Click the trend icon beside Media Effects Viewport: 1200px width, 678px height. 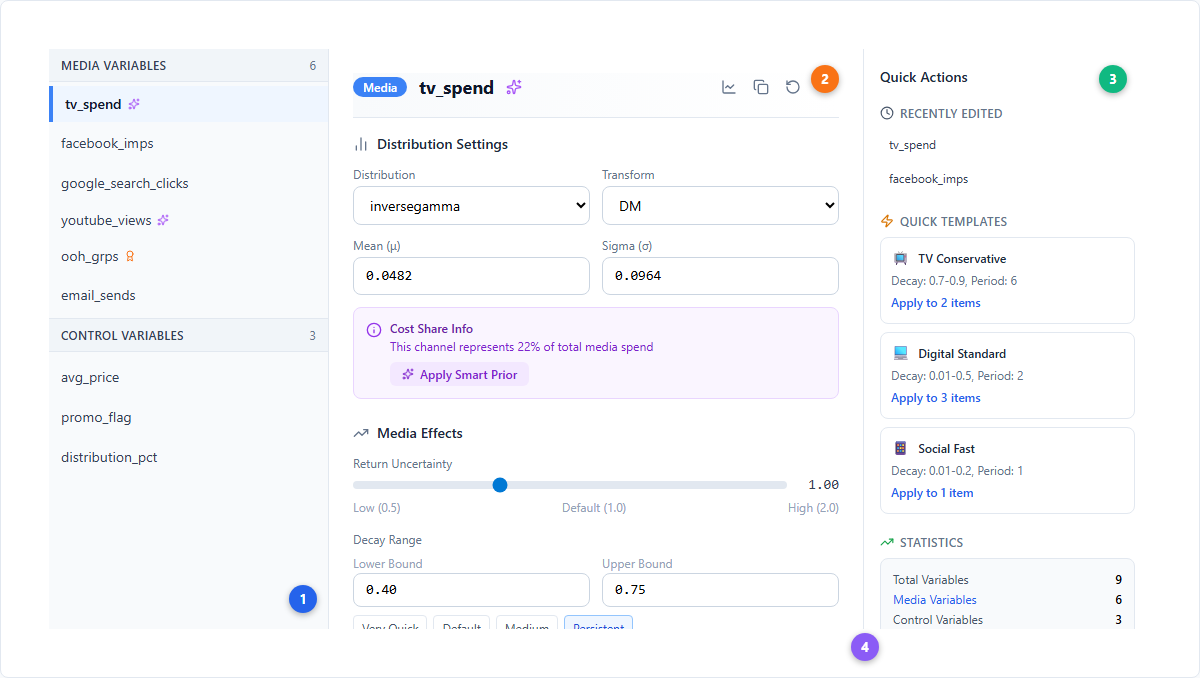[x=361, y=434]
